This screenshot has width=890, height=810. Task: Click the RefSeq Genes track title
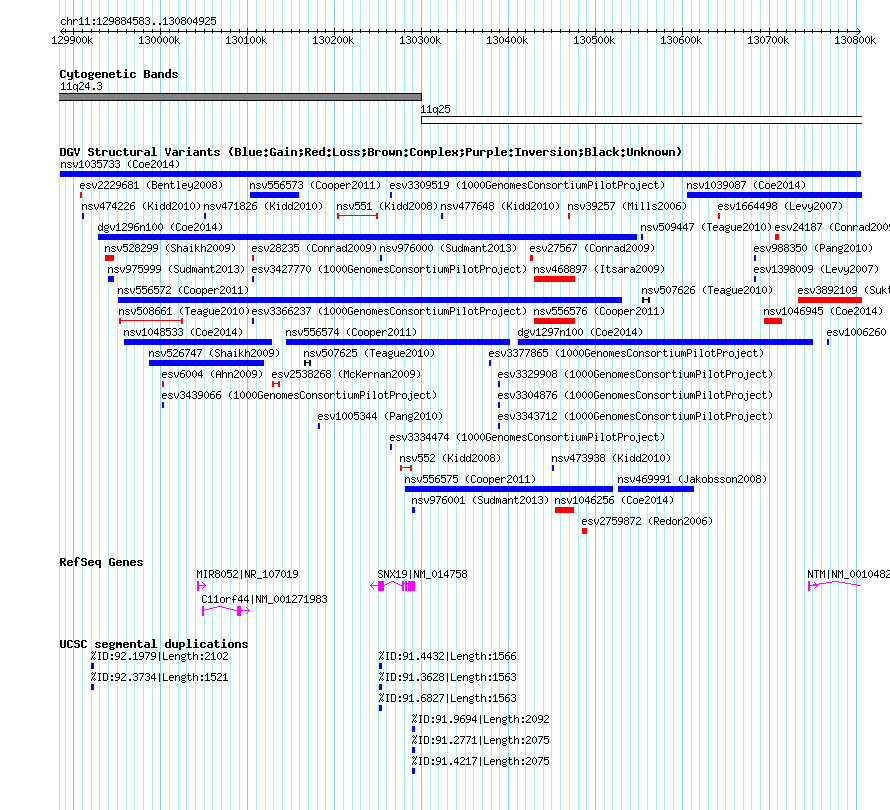point(101,562)
